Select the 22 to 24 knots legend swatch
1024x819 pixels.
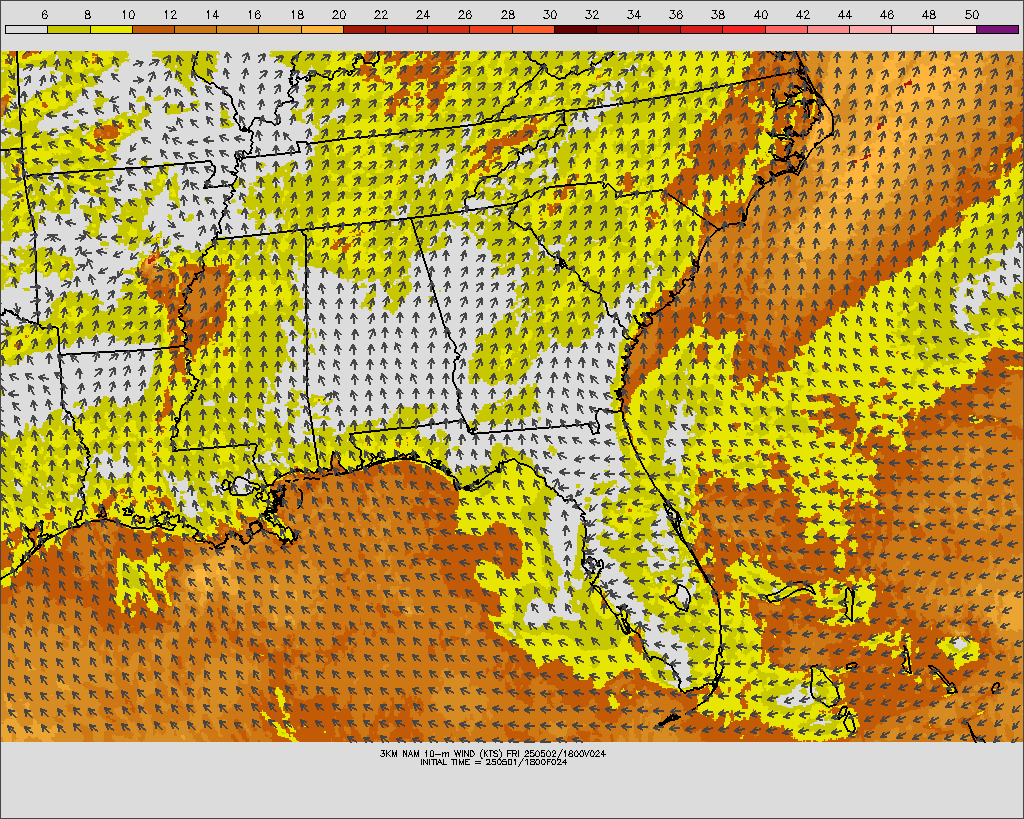[406, 29]
